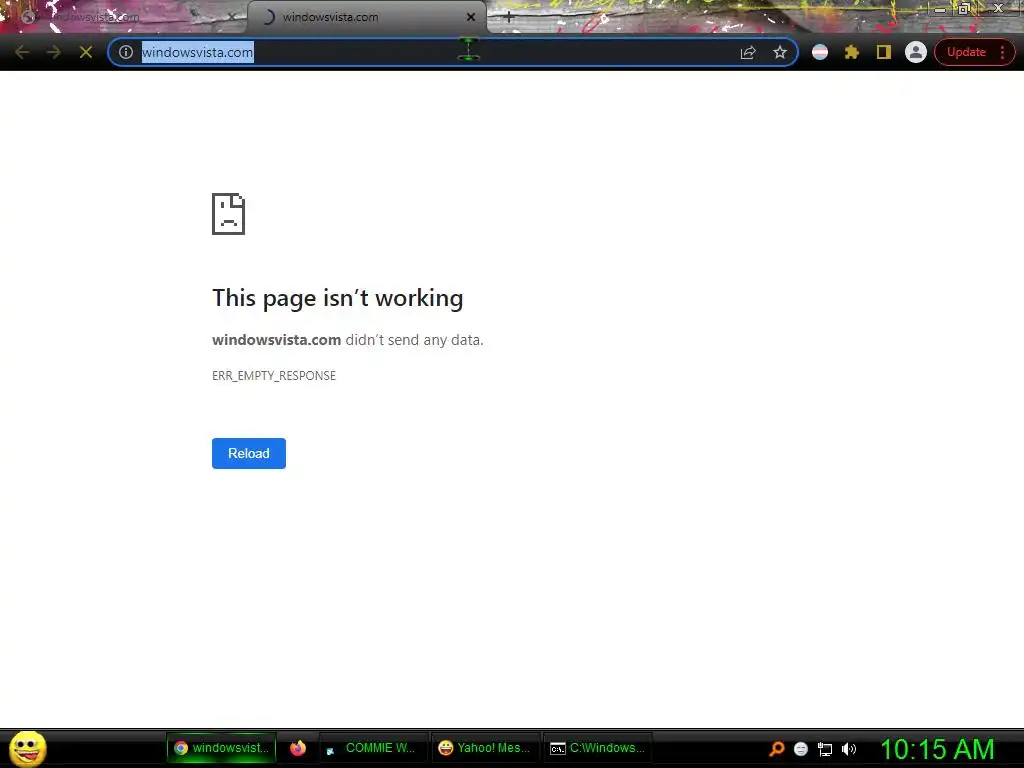Open the Chrome profile avatar
The height and width of the screenshot is (768, 1024).
pos(916,52)
